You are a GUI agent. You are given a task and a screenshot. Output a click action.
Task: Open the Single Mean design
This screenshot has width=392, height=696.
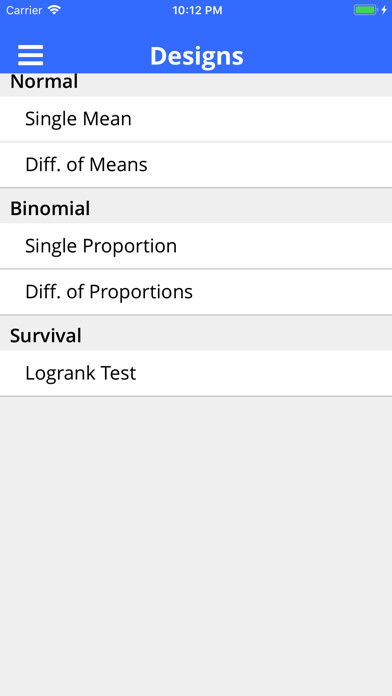pyautogui.click(x=196, y=119)
